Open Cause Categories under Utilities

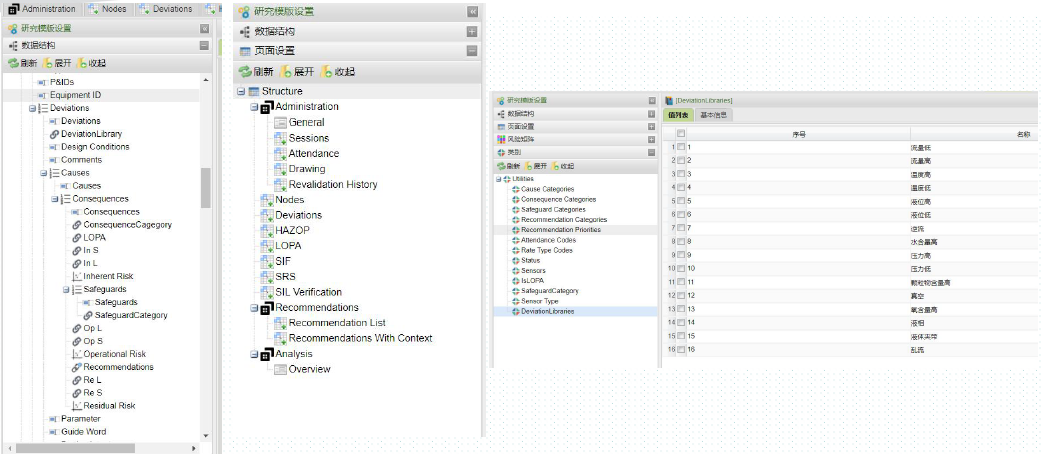(x=547, y=189)
